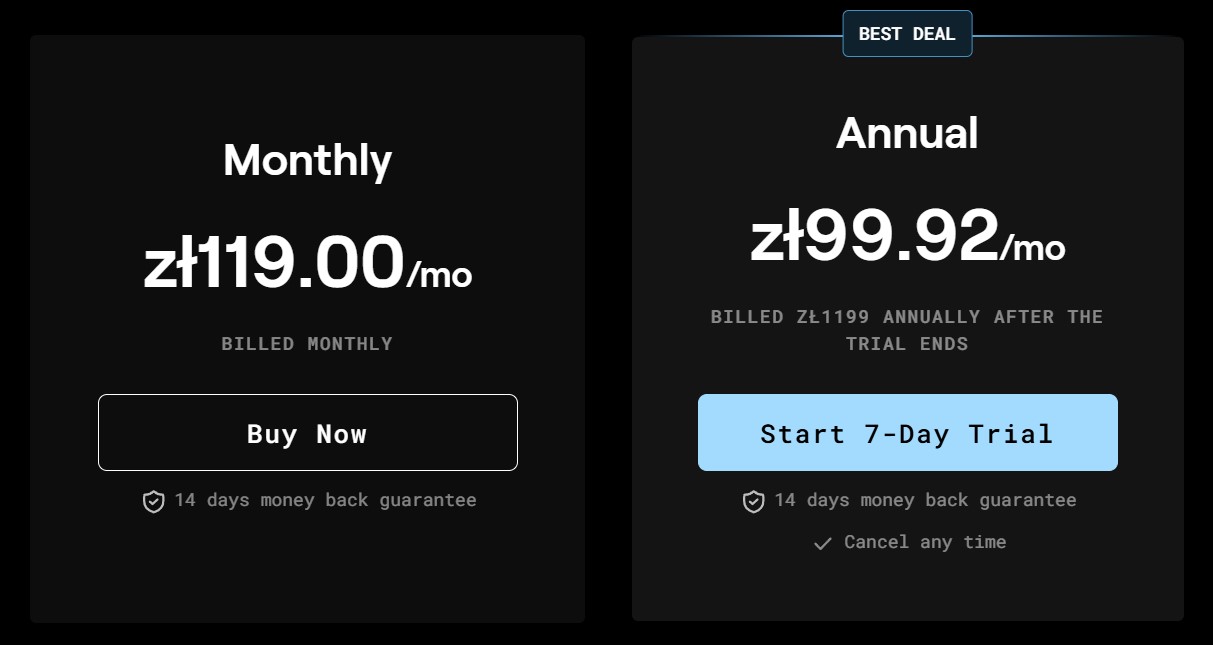
Task: Click the shield icon in the Monthly card
Action: point(153,501)
